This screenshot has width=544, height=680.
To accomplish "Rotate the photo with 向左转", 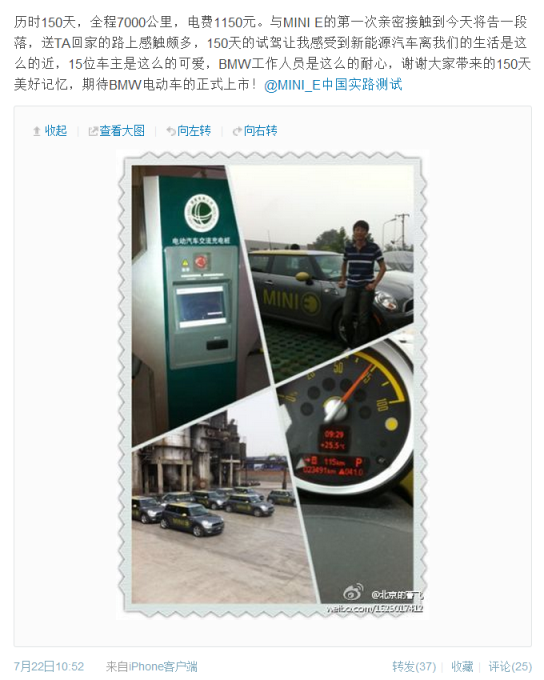I will [x=194, y=131].
